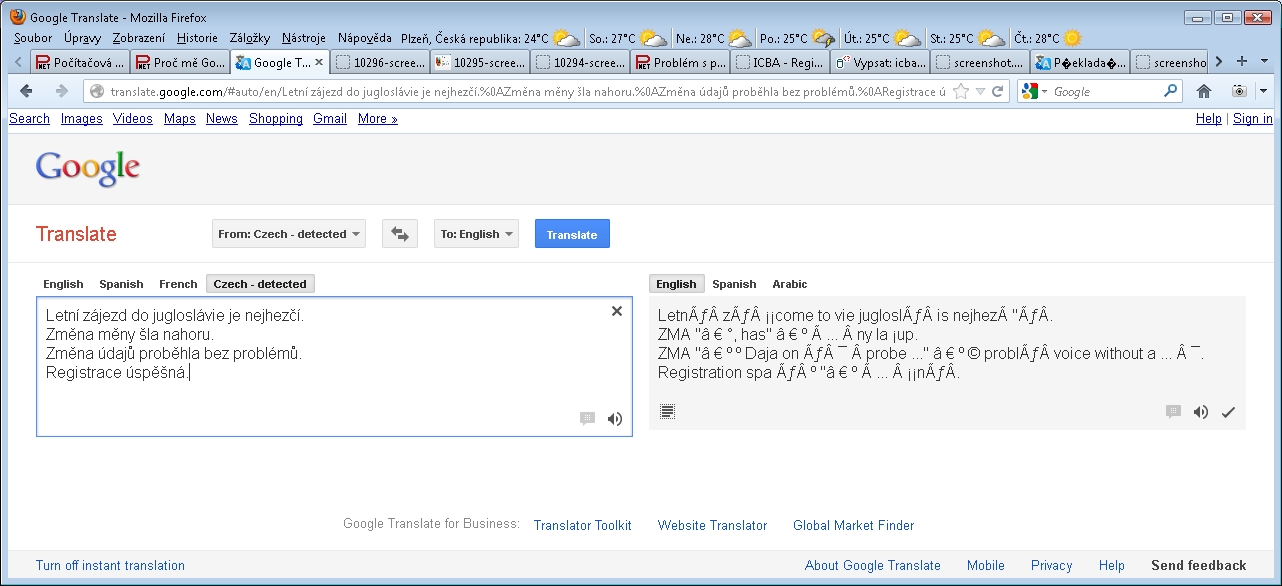The height and width of the screenshot is (586, 1282).
Task: Click the browser address bar URL
Action: click(x=528, y=91)
